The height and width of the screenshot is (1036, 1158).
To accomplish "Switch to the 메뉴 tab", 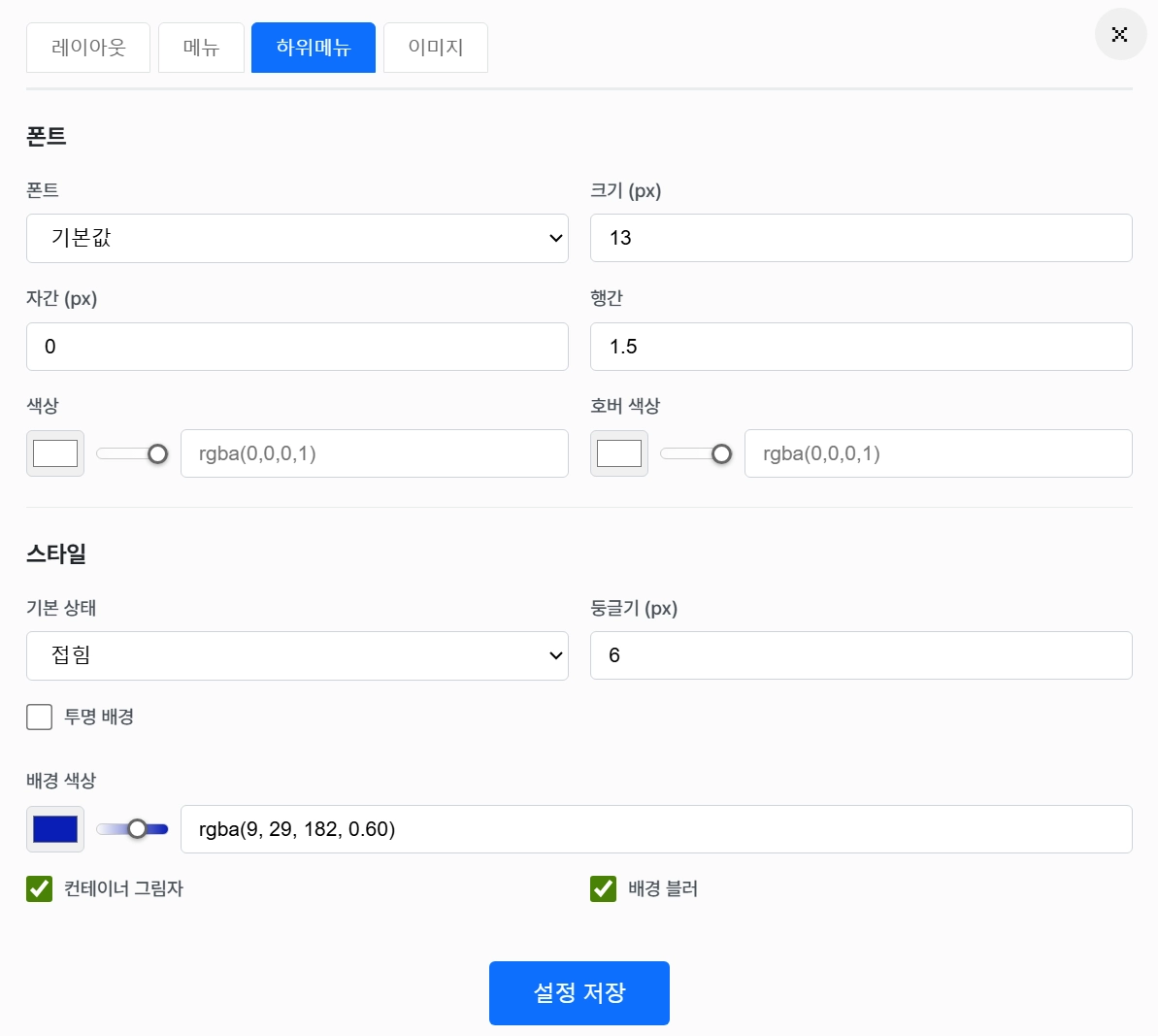I will pyautogui.click(x=201, y=47).
